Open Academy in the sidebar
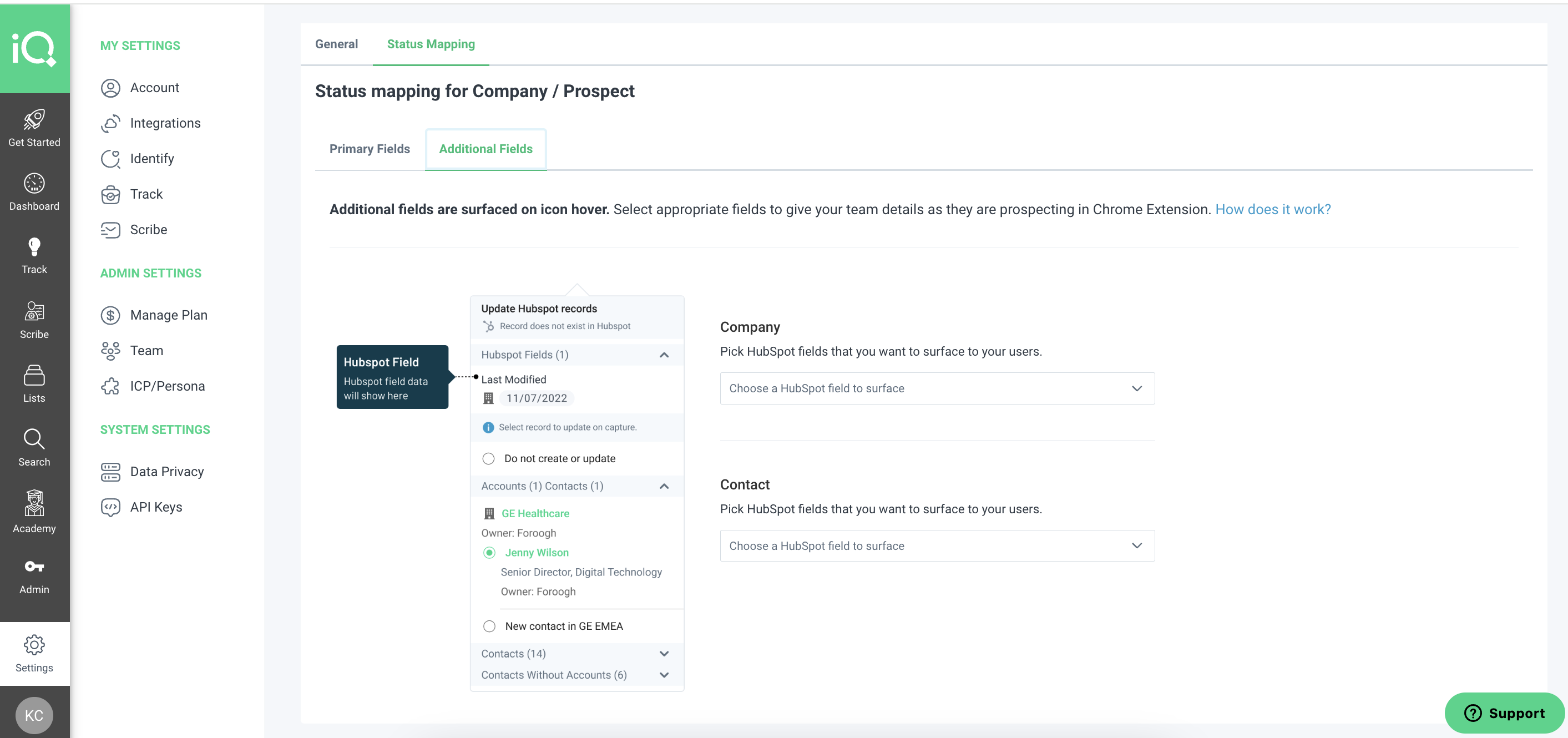 pyautogui.click(x=34, y=512)
